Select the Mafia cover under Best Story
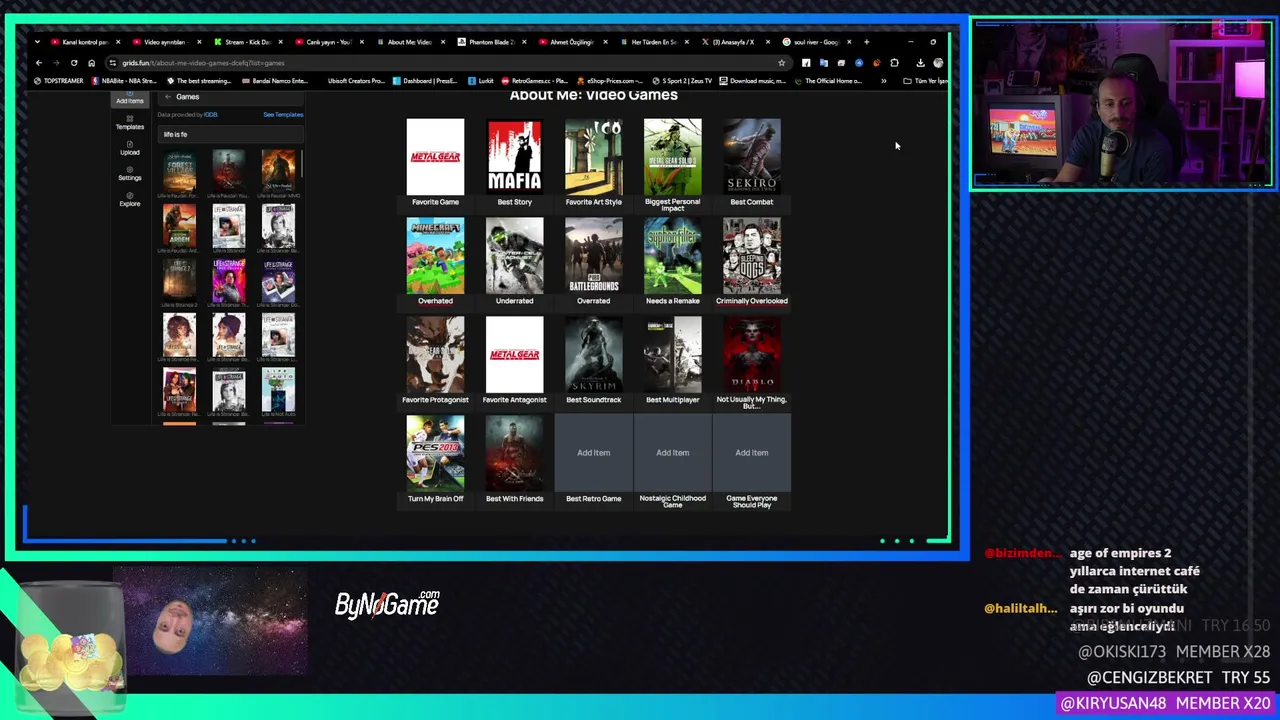This screenshot has width=1280, height=720. [514, 156]
